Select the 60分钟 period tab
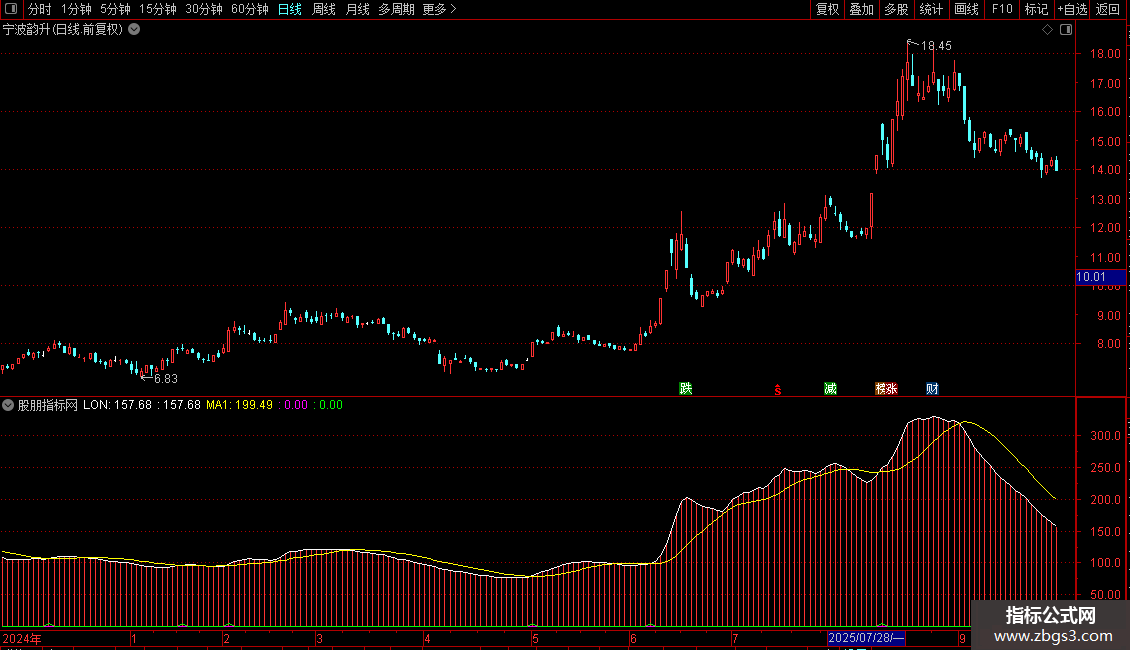1130x650 pixels. coord(249,9)
